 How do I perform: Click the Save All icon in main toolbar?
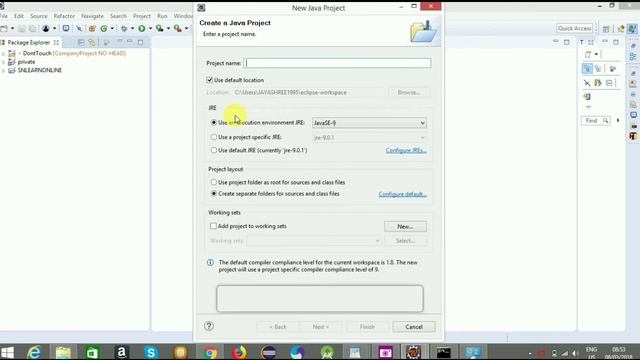coord(32,29)
